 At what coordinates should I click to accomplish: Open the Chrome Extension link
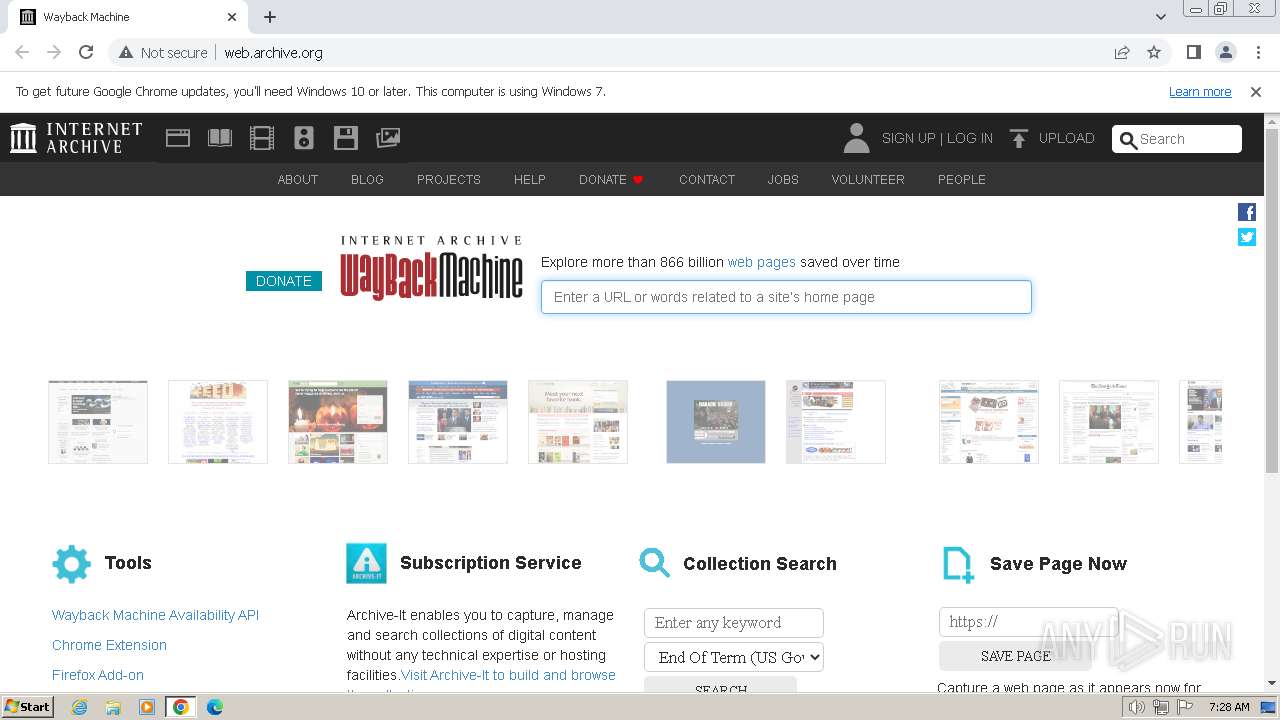109,645
